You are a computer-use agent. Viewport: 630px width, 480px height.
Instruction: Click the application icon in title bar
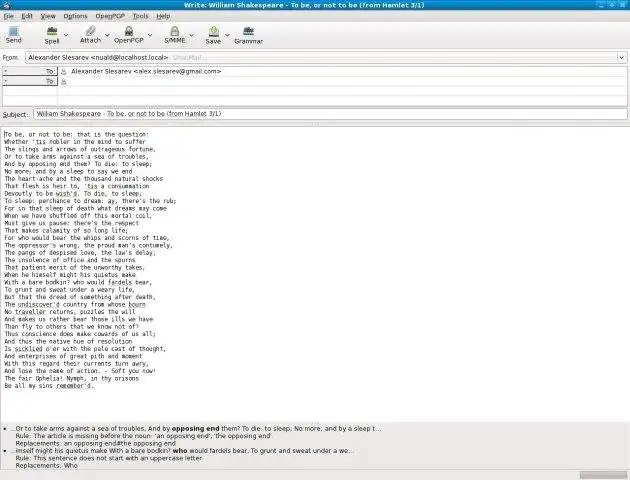click(7, 5)
